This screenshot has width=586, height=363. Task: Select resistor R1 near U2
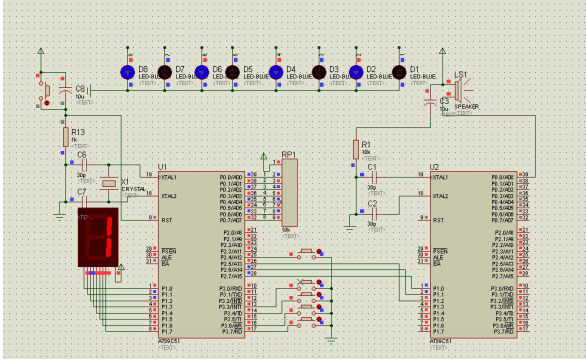click(x=356, y=149)
